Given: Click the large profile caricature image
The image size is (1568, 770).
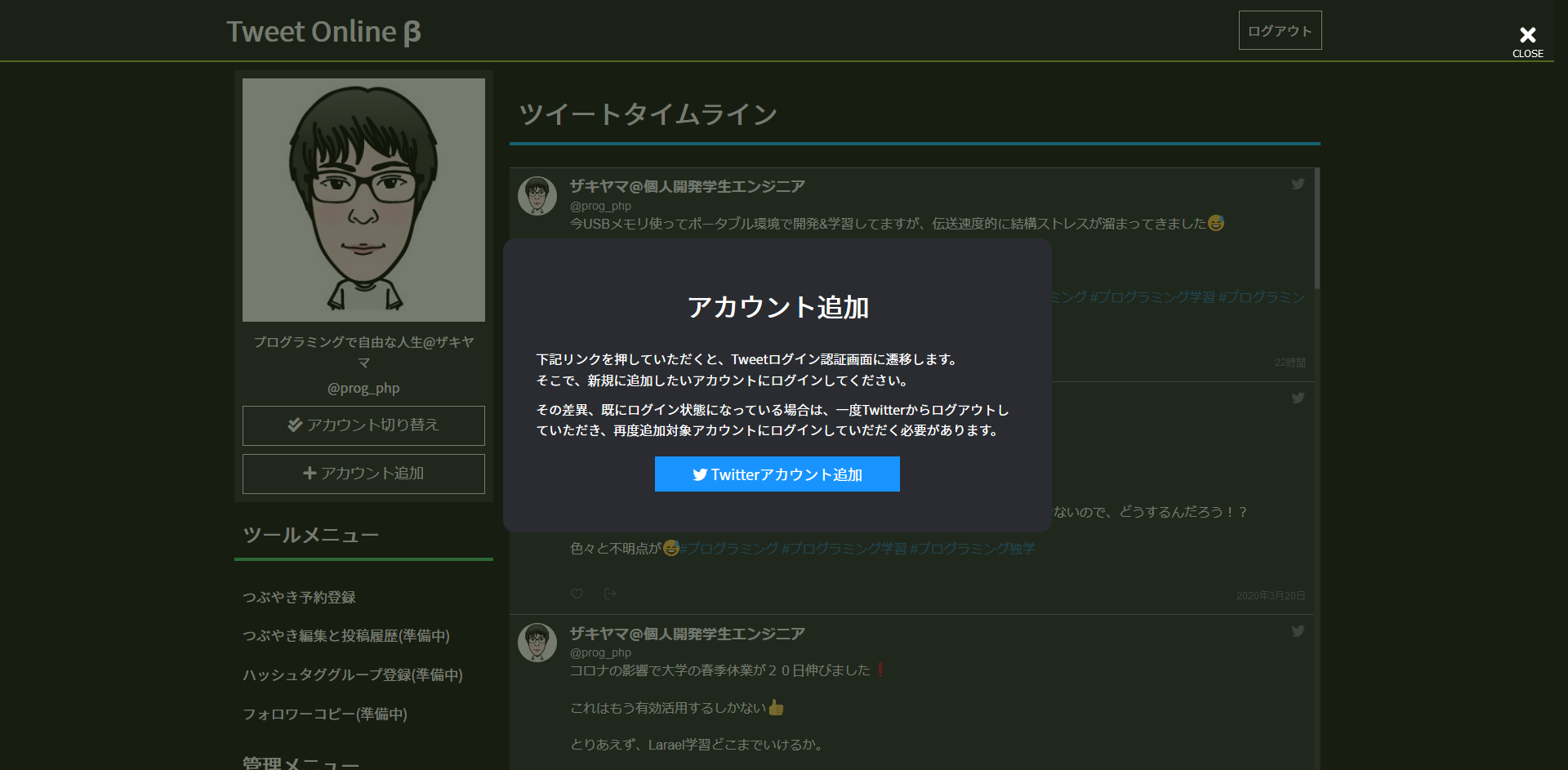Looking at the screenshot, I should (363, 200).
